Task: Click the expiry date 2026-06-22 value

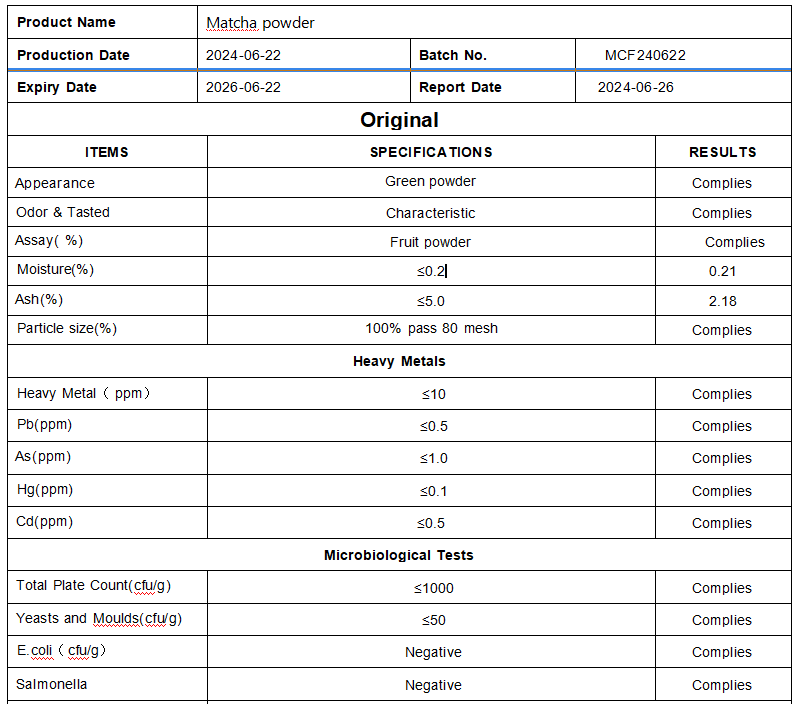Action: (x=243, y=87)
